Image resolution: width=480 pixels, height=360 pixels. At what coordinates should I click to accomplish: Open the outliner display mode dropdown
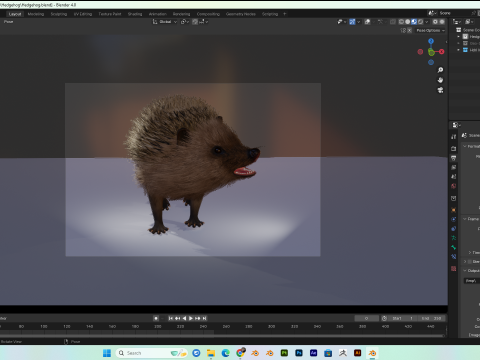(457, 22)
